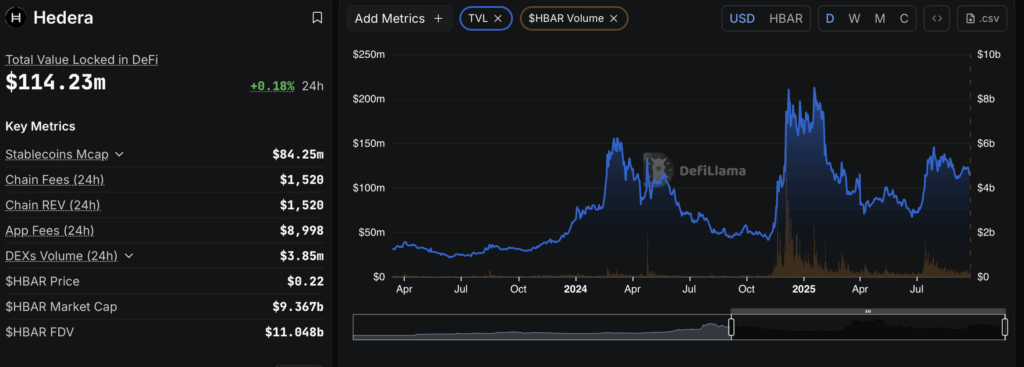The image size is (1024, 367).
Task: Remove the TVL metric chip
Action: [x=498, y=19]
